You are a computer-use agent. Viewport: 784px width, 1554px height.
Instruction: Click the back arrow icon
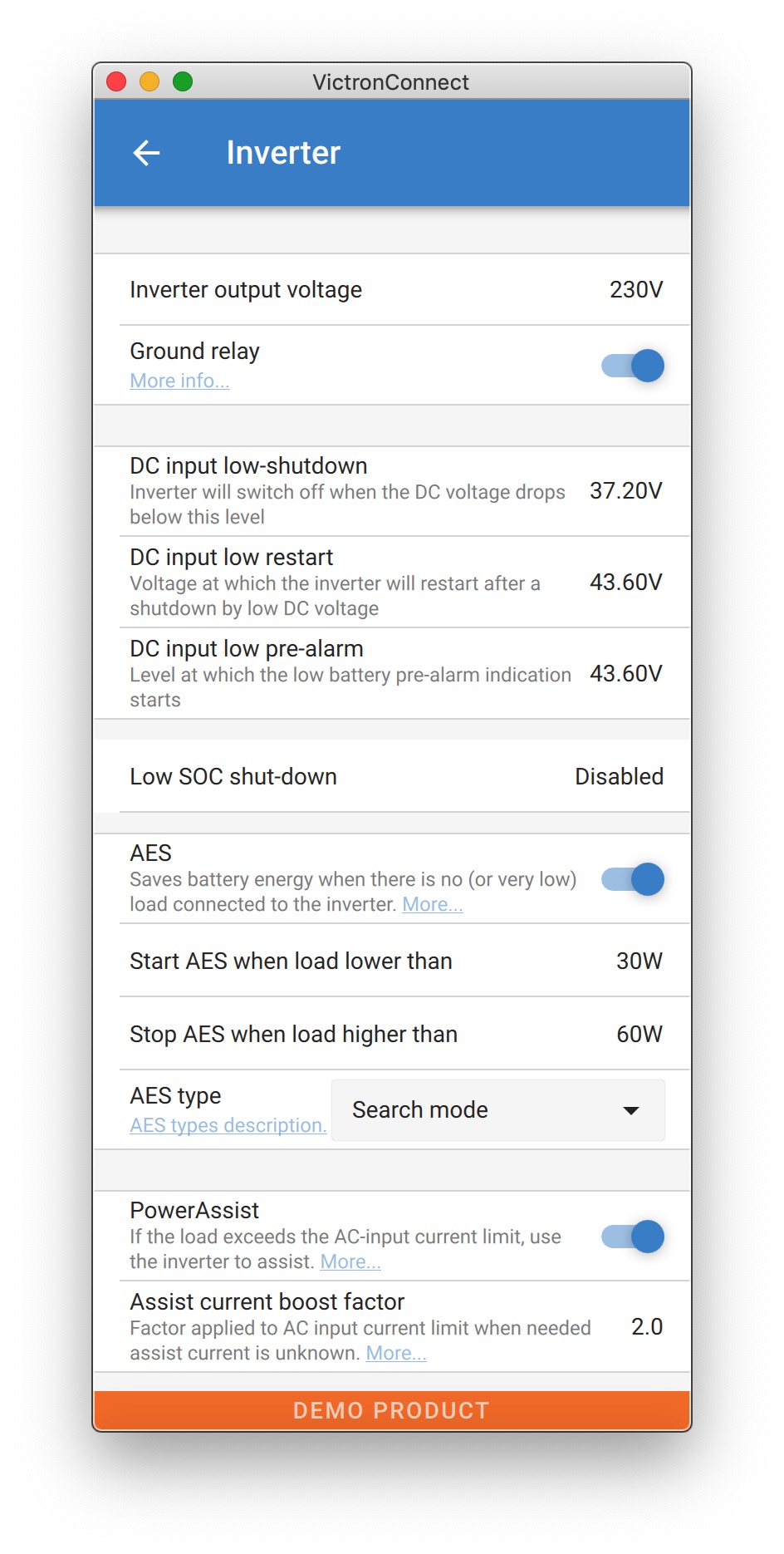(147, 153)
